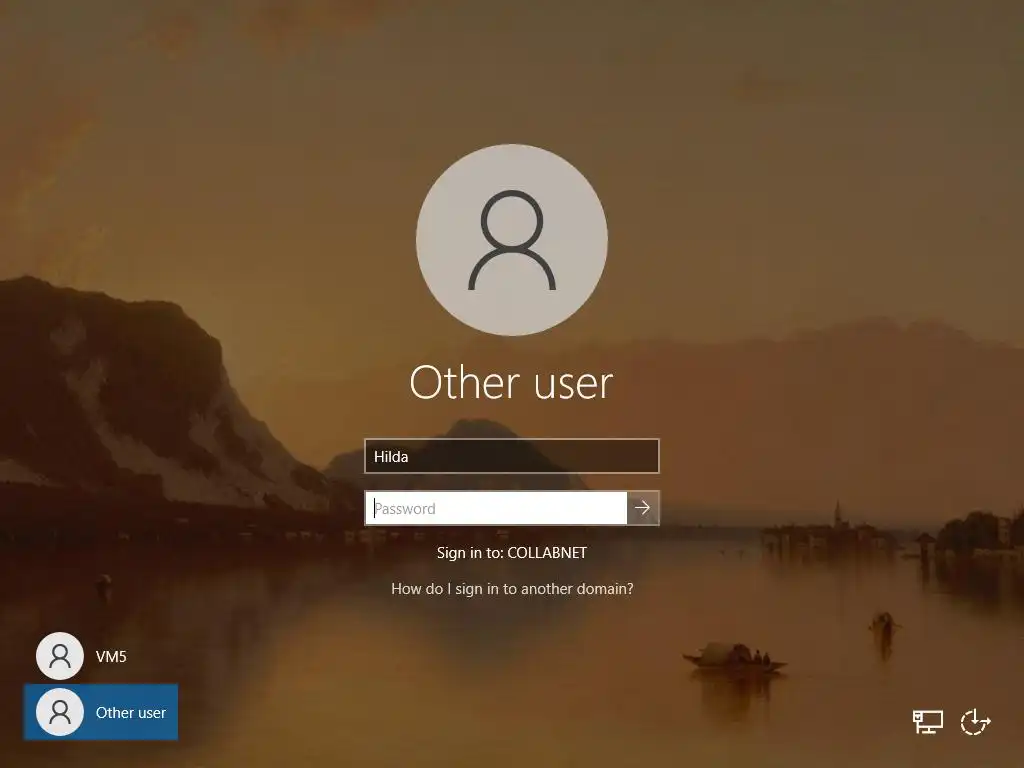Click the 'Other user' heading text
Screen dimensions: 1024x768
[x=511, y=382]
